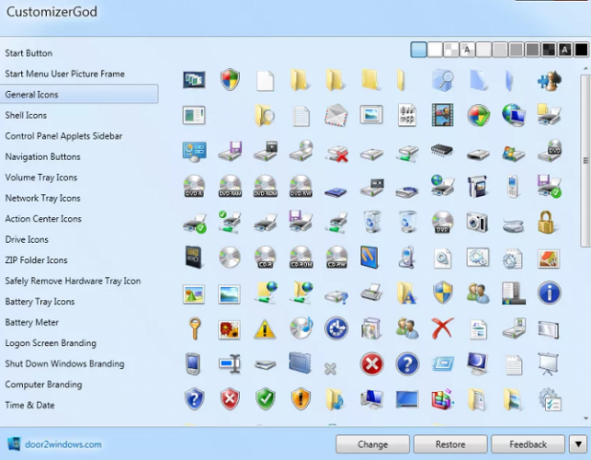Pick the black swatch with letter A
The image size is (591, 460).
[x=565, y=50]
